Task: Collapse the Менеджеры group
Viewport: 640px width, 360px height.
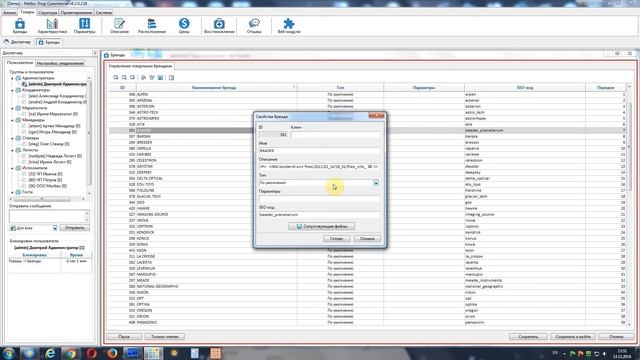Action: (x=12, y=120)
